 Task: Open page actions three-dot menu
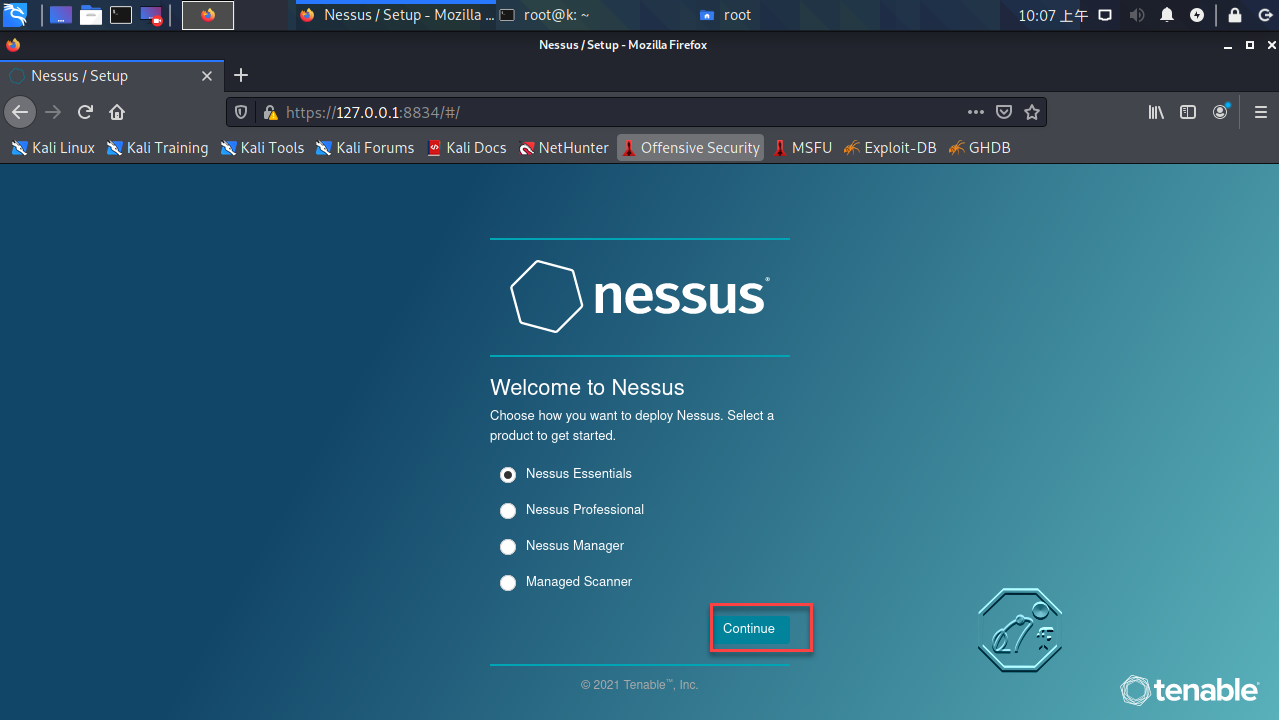[x=976, y=113]
